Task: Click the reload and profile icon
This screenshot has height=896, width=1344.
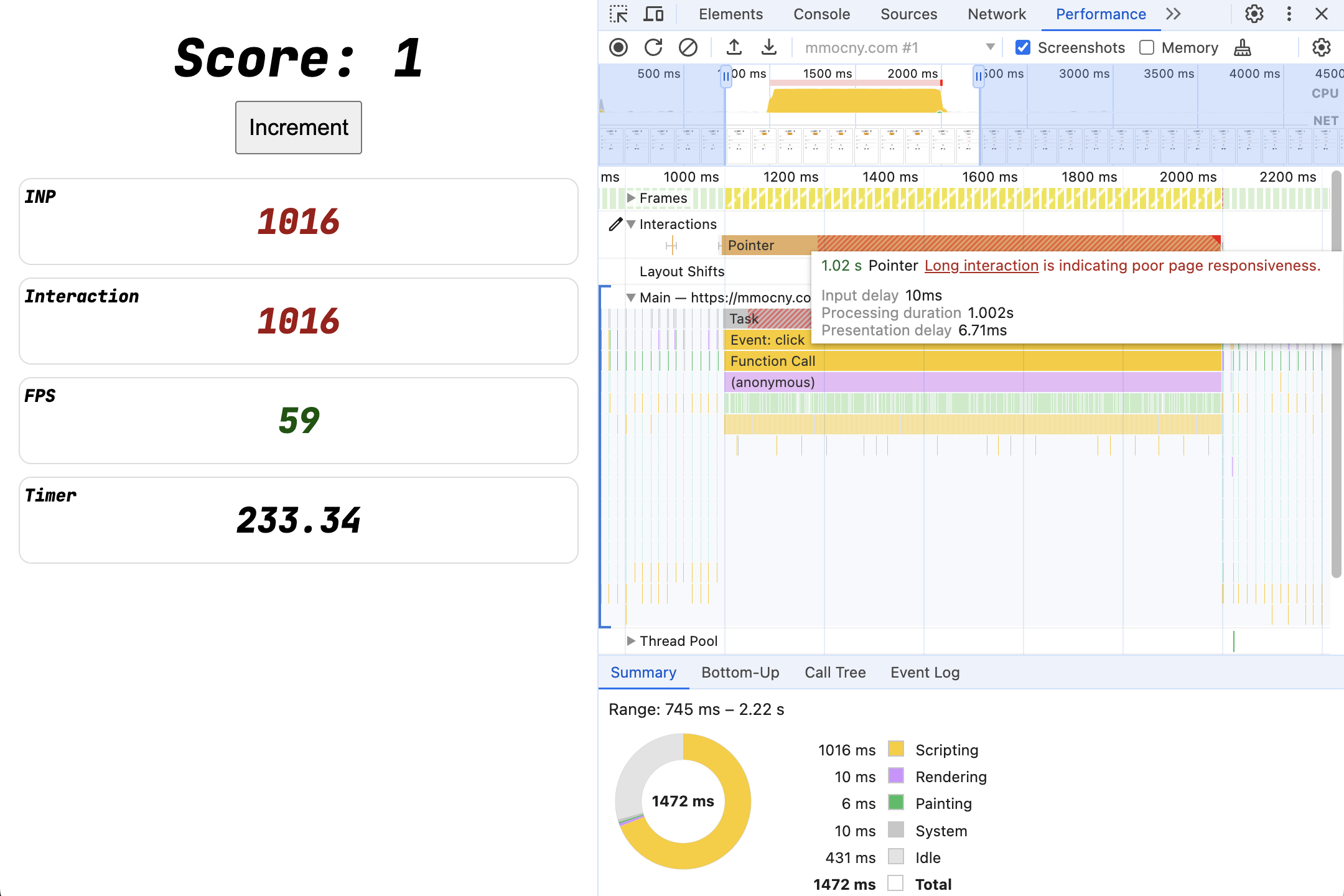Action: point(653,47)
